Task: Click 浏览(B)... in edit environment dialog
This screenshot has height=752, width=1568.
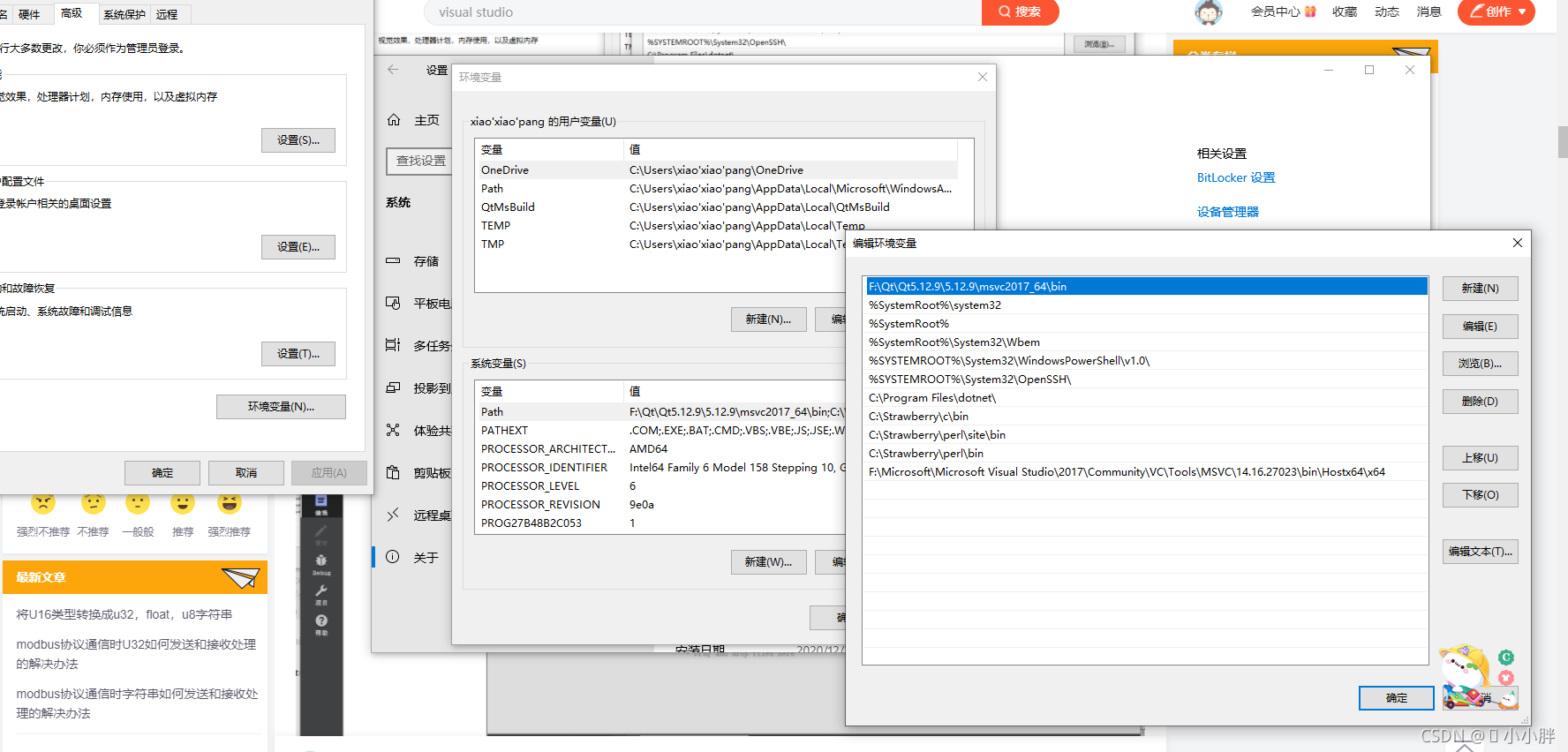Action: 1481,364
